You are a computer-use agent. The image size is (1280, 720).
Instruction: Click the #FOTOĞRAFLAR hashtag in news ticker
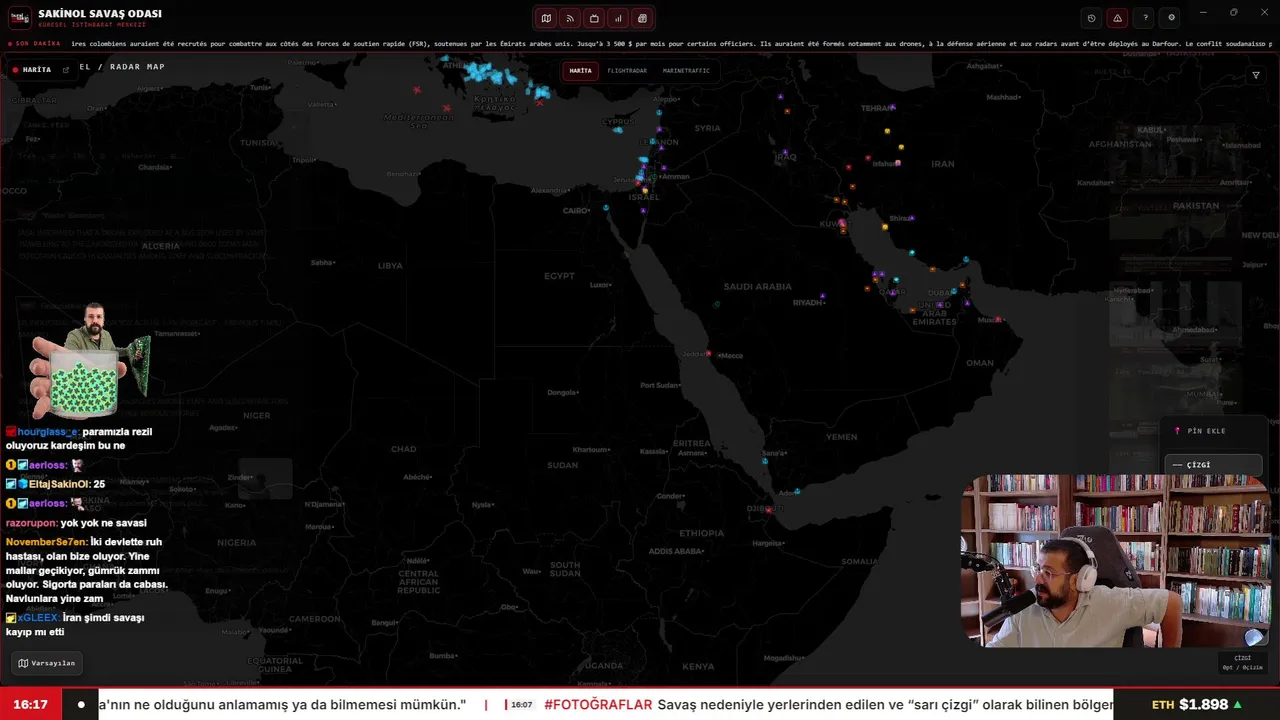(598, 705)
